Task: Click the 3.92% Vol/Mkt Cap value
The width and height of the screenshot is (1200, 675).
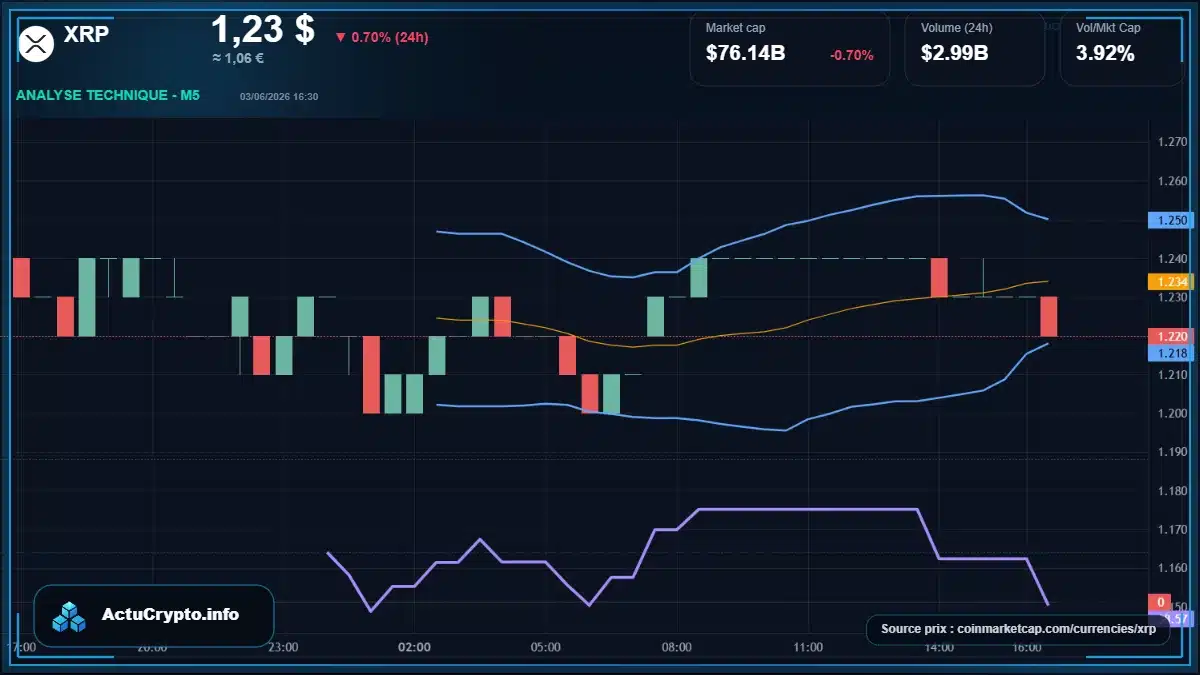Action: [1105, 54]
